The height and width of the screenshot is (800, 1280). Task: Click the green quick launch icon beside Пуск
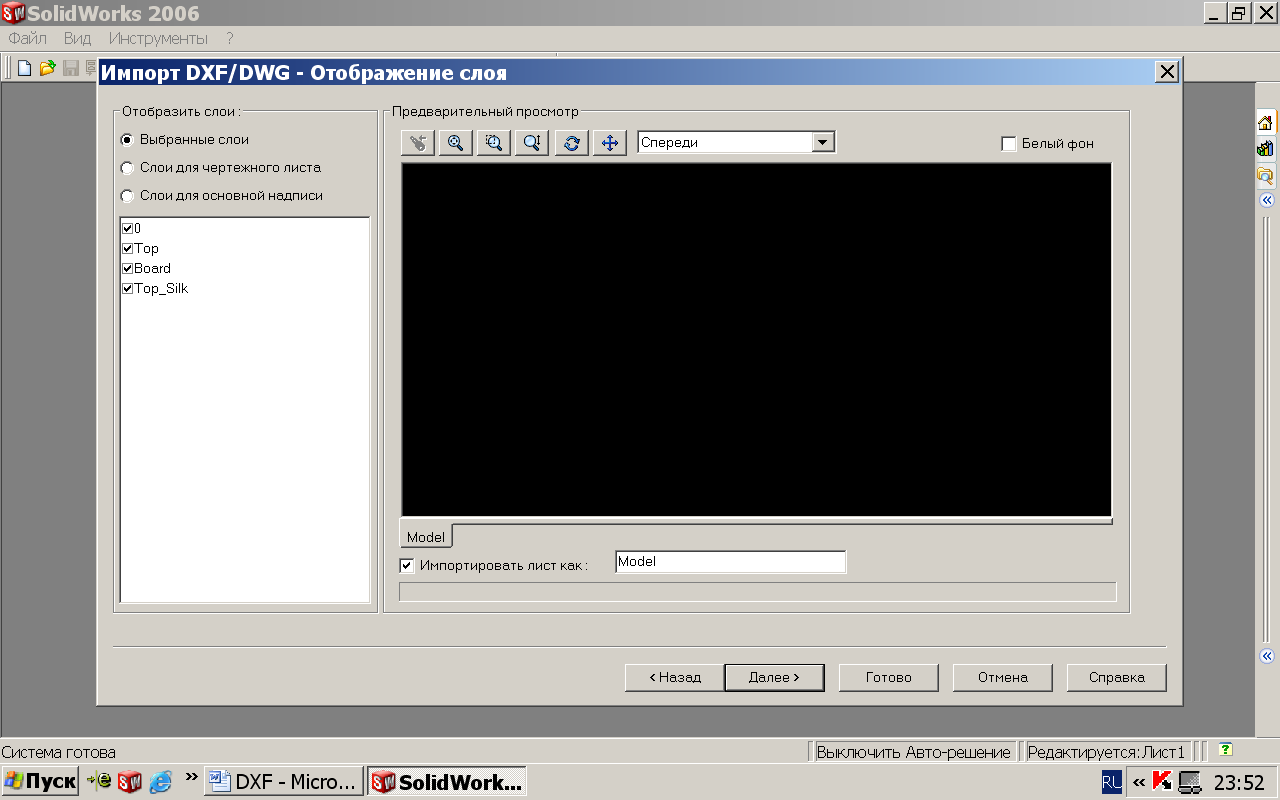pyautogui.click(x=99, y=782)
